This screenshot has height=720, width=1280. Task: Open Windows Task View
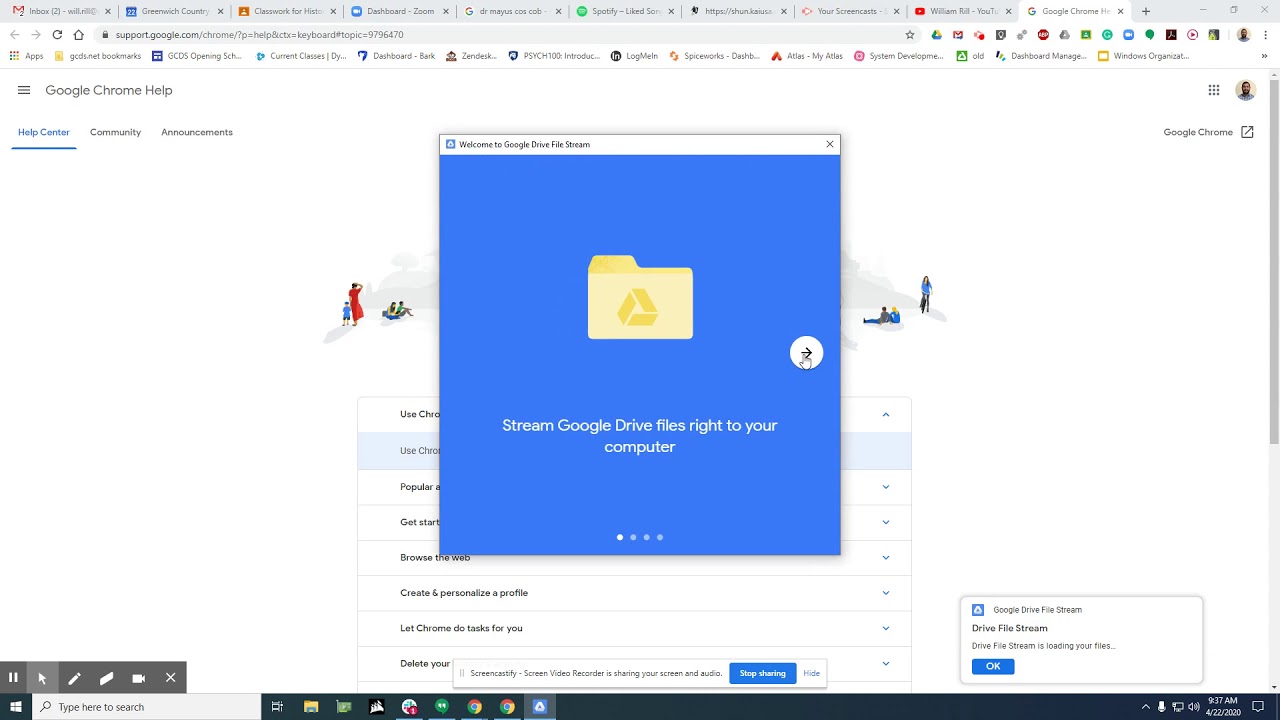(277, 707)
